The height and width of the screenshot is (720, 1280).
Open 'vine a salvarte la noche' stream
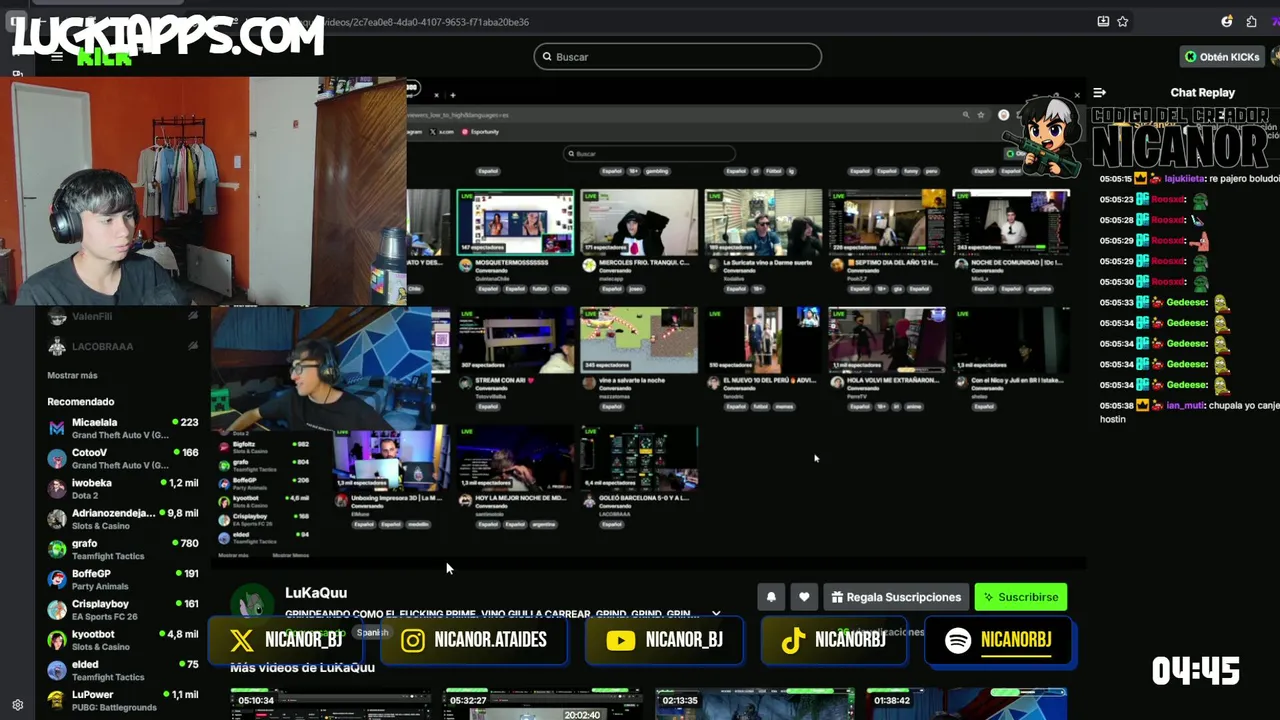coord(639,340)
